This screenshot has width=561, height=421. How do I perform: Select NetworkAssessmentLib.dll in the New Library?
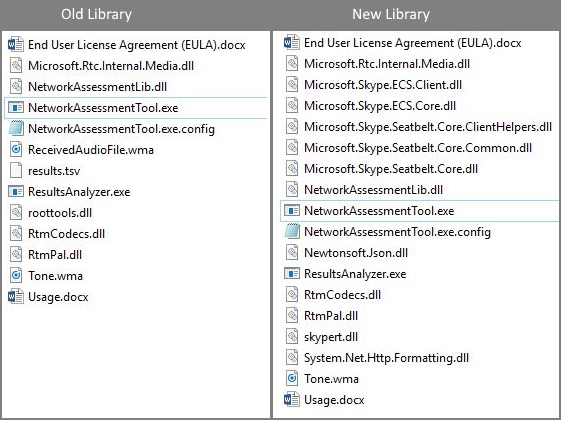tap(374, 190)
